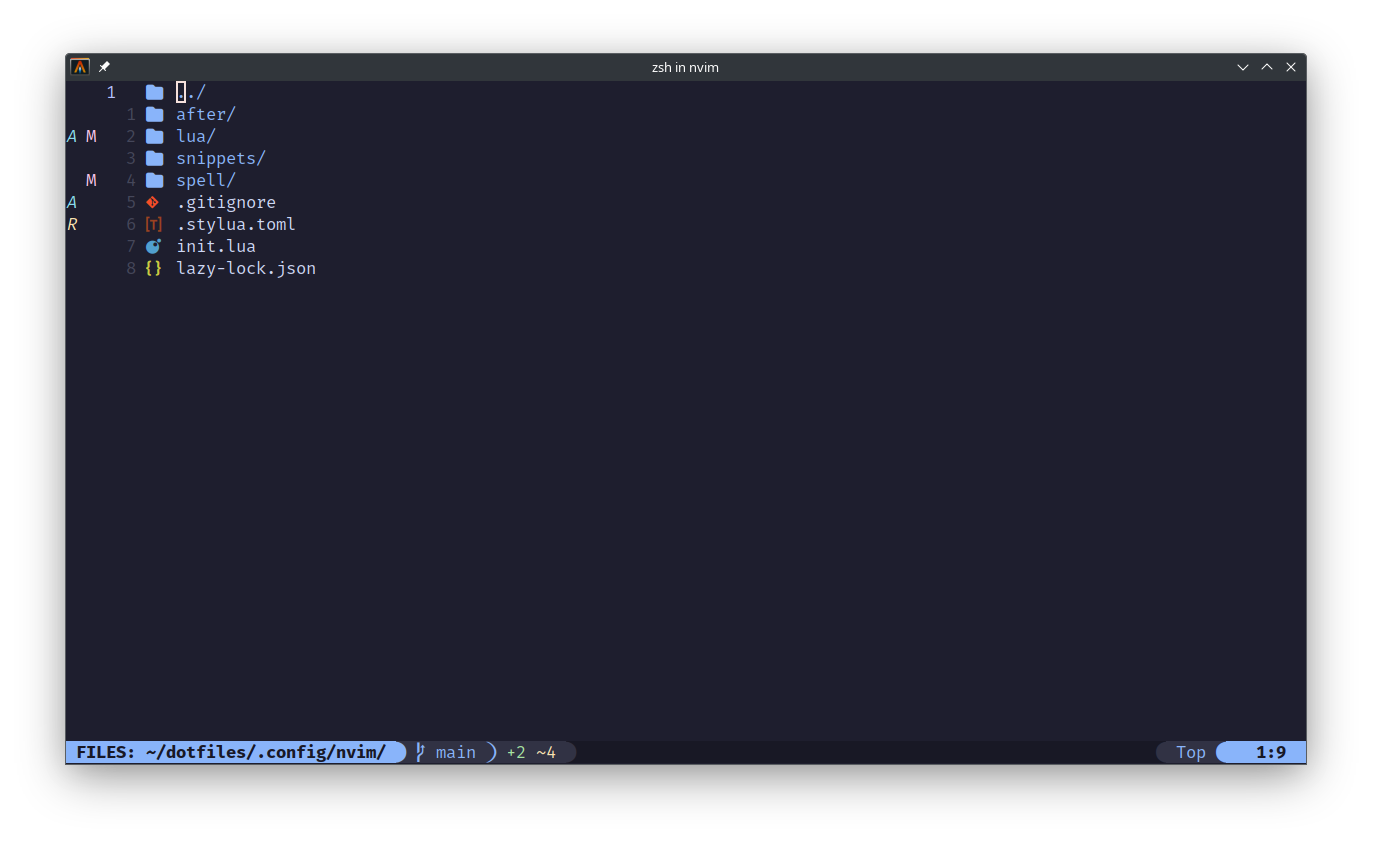This screenshot has height=843, width=1373.
Task: Click the JSON braces icon beside lazy-lock.json
Action: click(153, 268)
